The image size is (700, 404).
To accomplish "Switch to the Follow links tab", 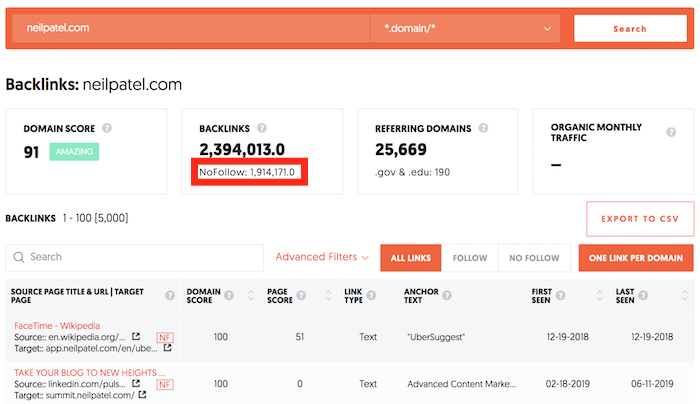I will coord(470,258).
